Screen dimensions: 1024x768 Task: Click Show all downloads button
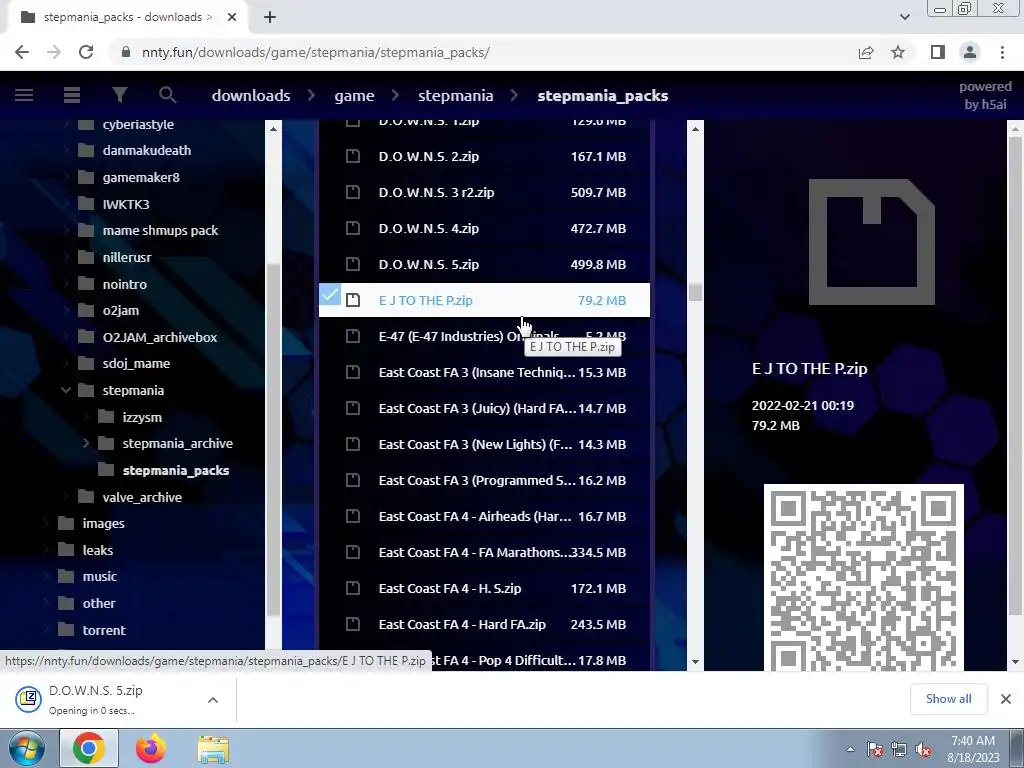click(948, 699)
